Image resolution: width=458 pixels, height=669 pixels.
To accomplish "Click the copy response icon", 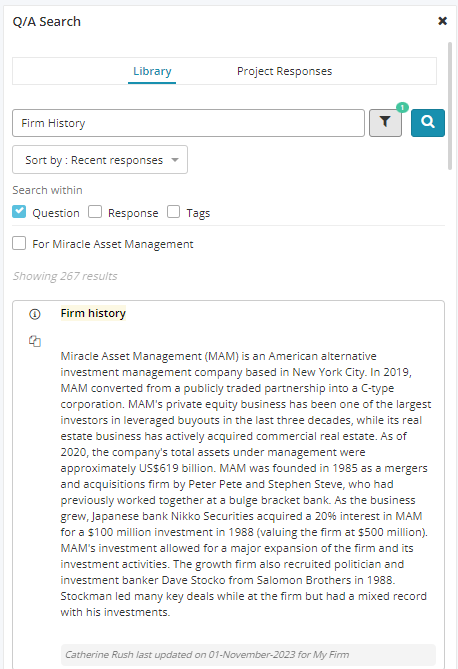I will [35, 341].
